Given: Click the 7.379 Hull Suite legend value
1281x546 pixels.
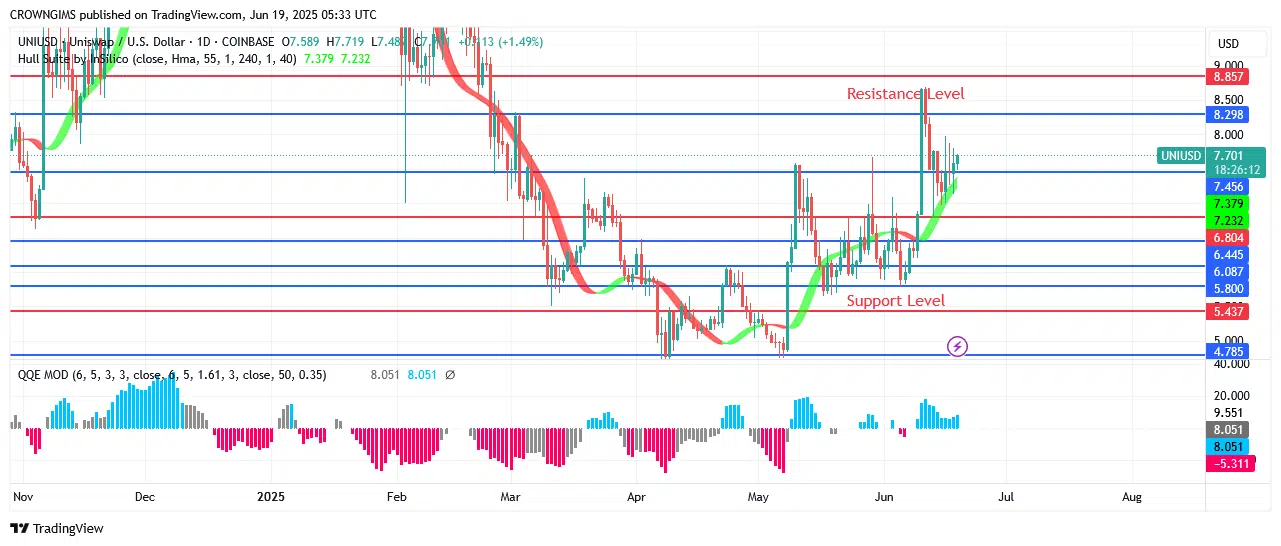Looking at the screenshot, I should pyautogui.click(x=319, y=59).
